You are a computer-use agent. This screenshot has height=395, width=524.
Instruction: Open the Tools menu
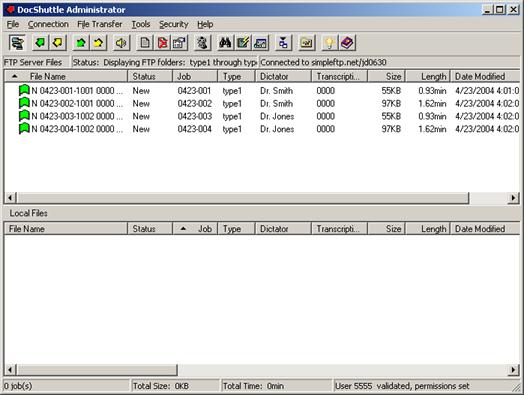(x=141, y=24)
